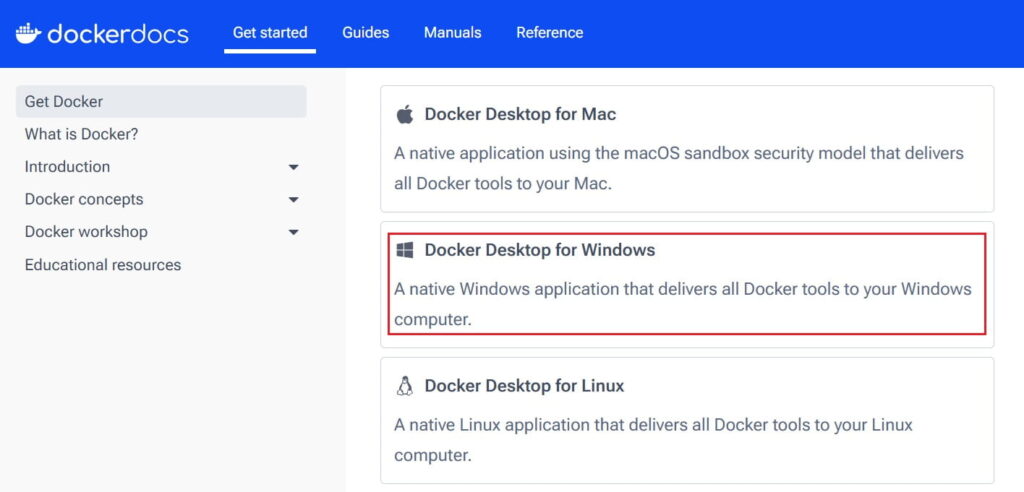The image size is (1024, 492).
Task: Open Introduction in the sidebar
Action: [67, 167]
